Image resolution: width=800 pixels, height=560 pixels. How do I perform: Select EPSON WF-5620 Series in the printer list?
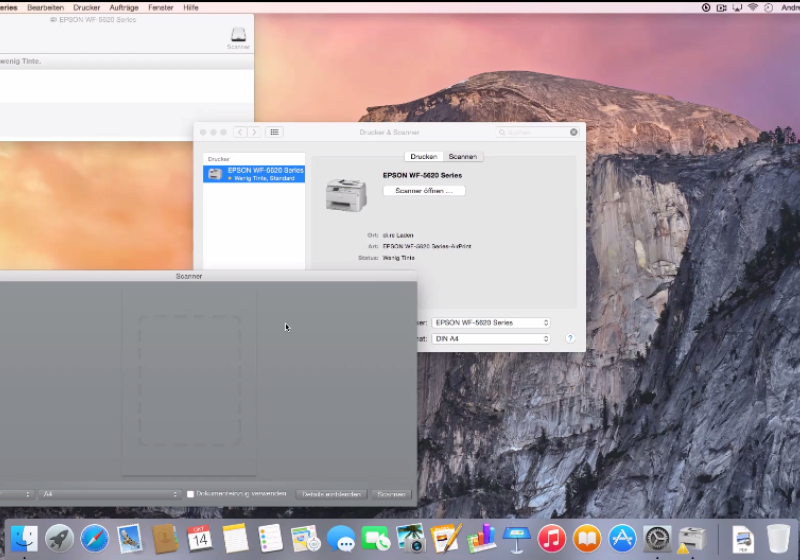pyautogui.click(x=254, y=173)
